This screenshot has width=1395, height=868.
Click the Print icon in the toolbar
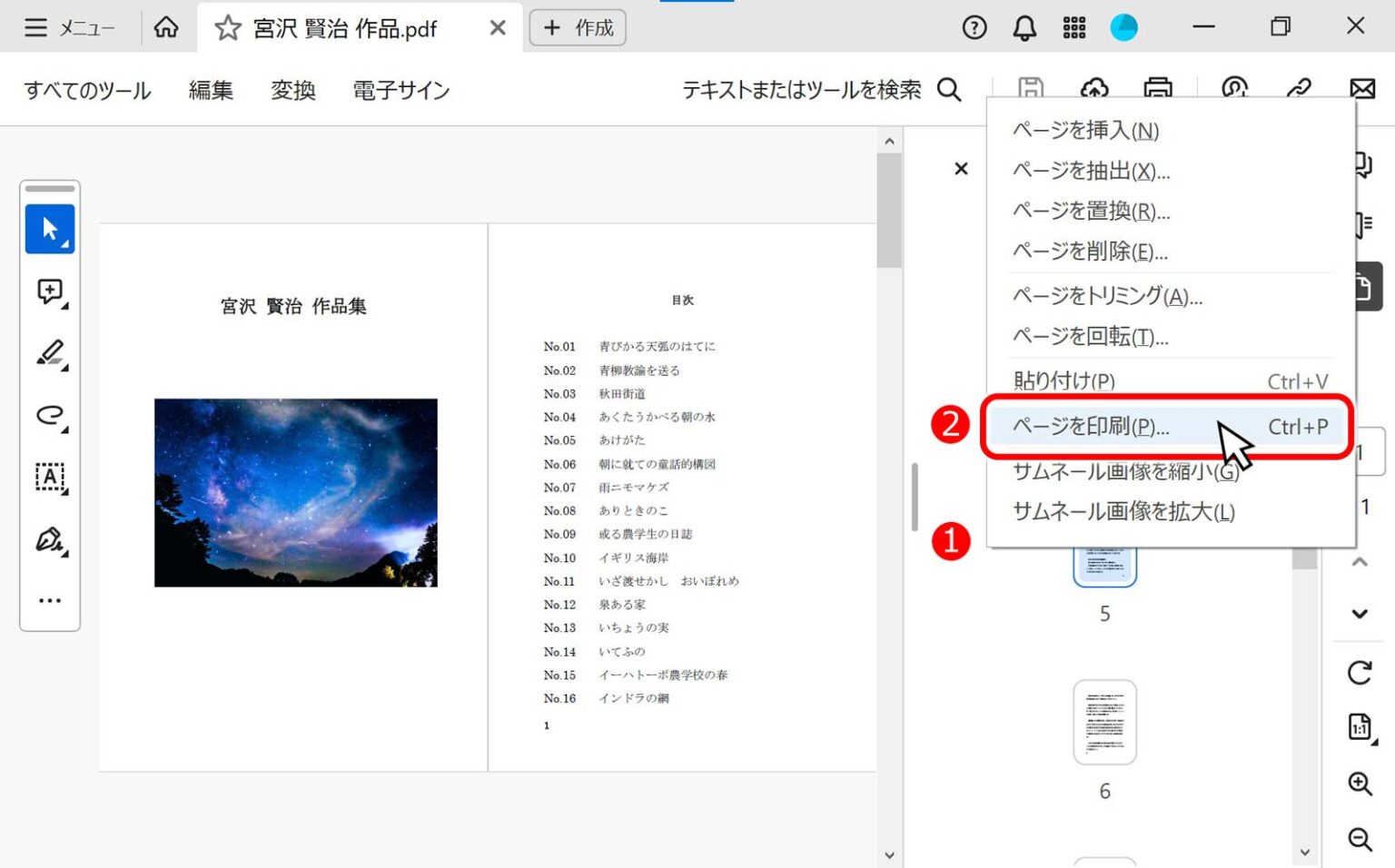[1156, 88]
